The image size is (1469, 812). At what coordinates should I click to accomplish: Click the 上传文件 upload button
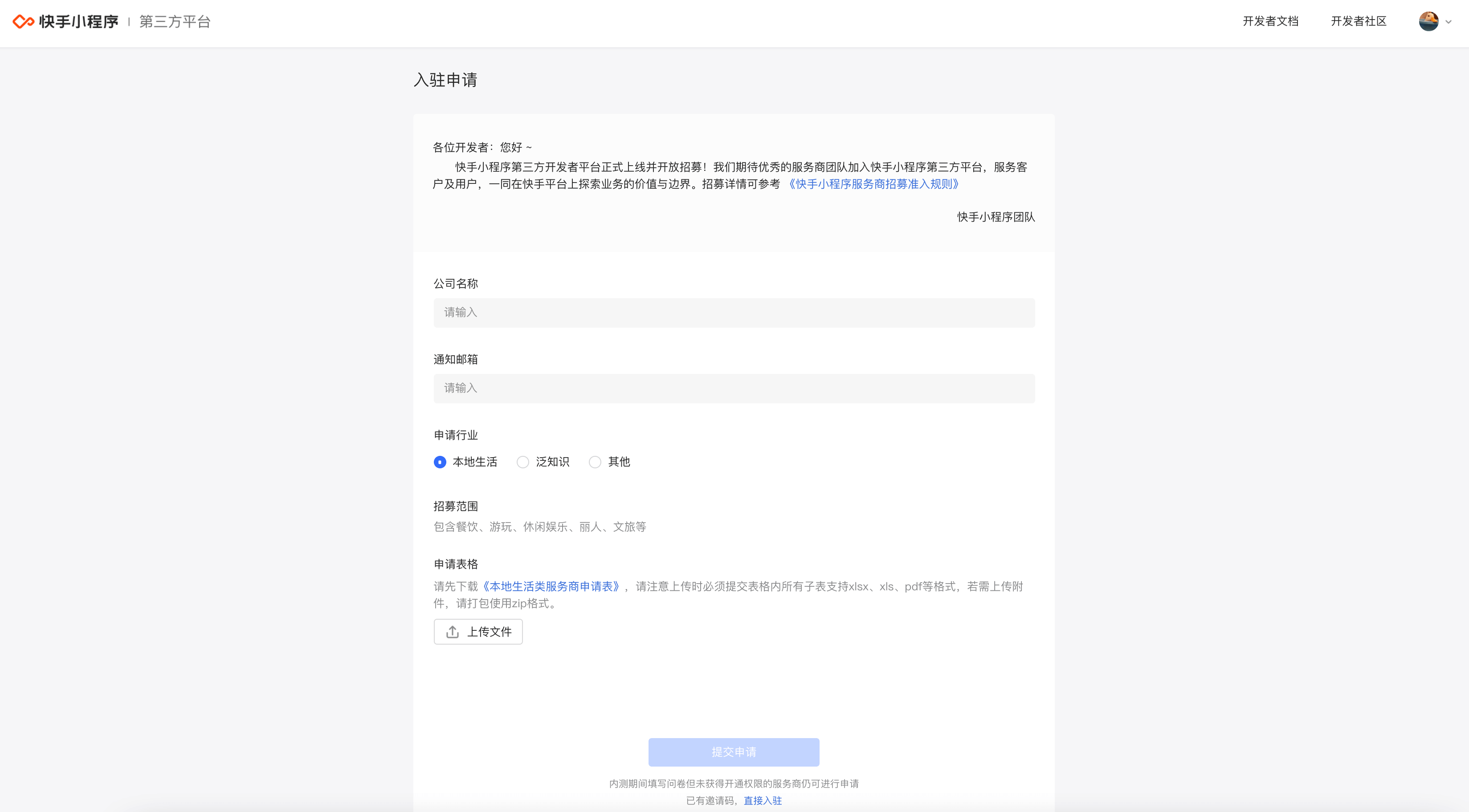[x=478, y=632]
